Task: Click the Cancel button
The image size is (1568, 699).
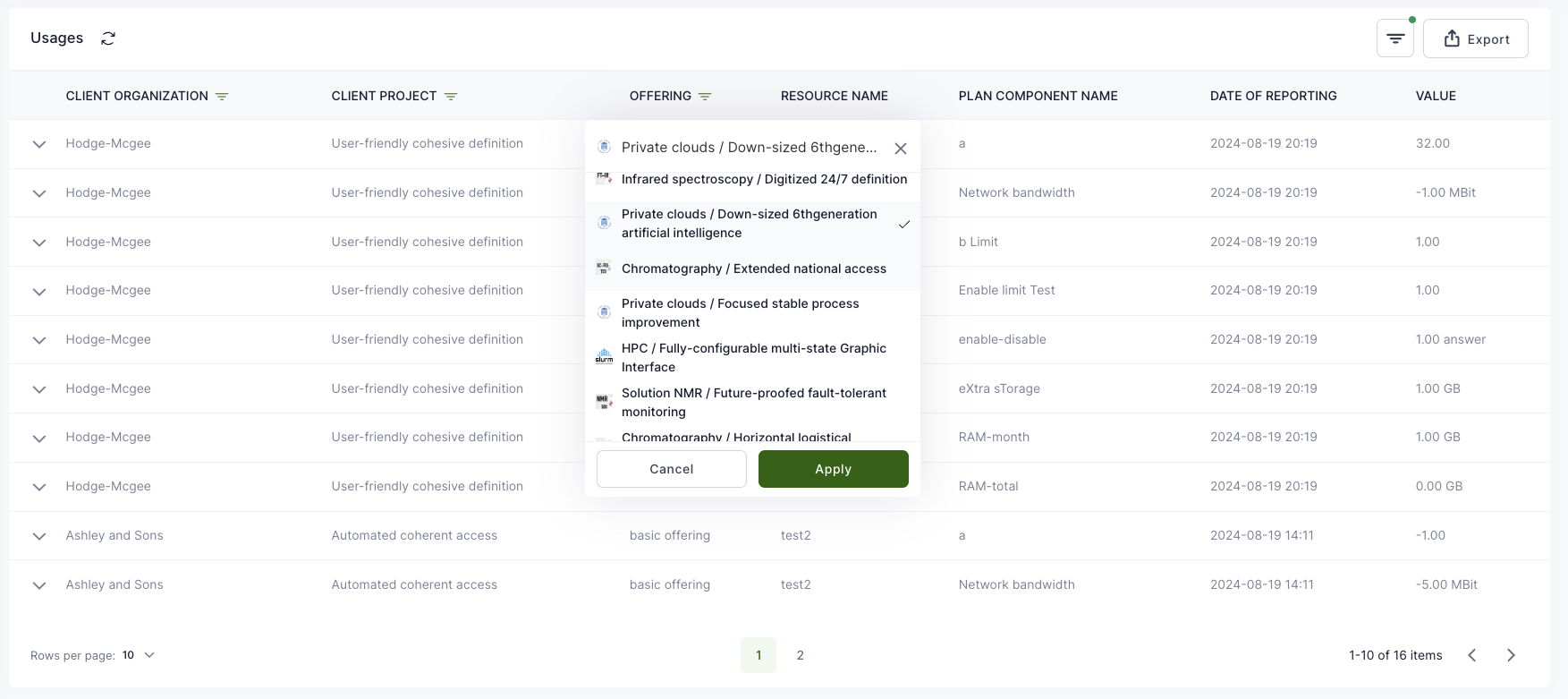Action: pos(671,469)
